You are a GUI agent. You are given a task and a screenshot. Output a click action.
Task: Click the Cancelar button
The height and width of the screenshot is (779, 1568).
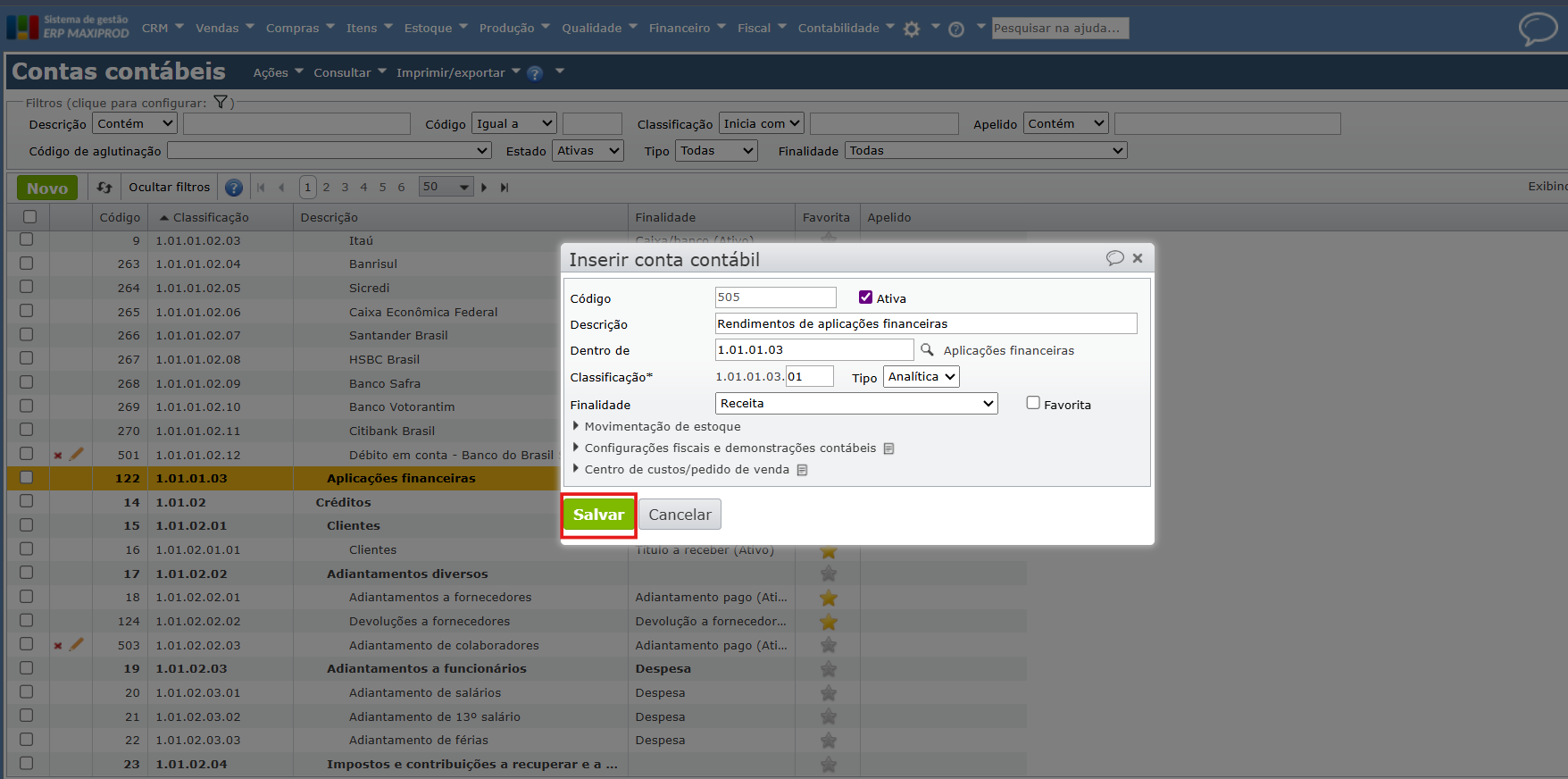680,515
